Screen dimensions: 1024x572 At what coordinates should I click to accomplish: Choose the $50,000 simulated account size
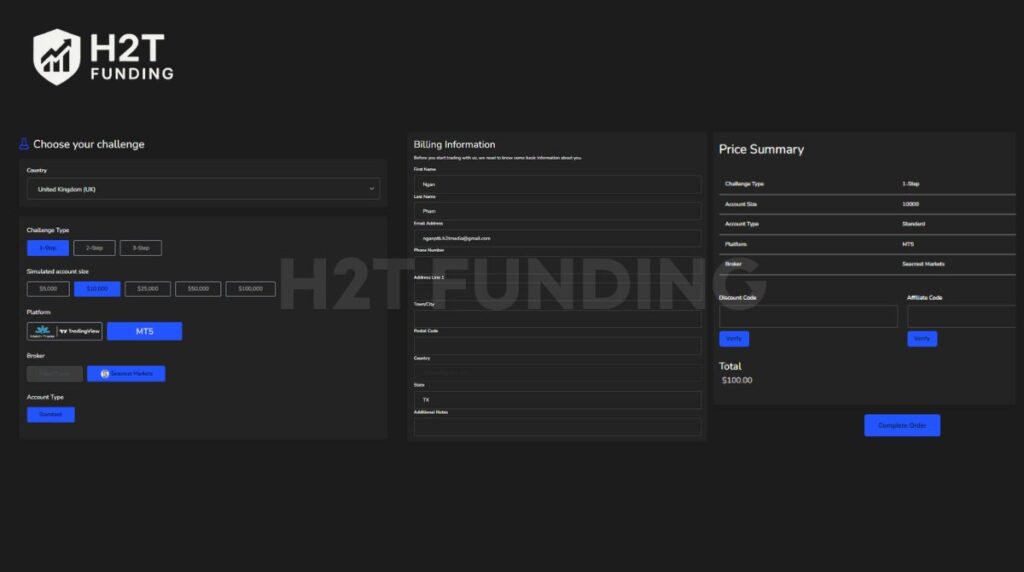[x=198, y=289]
